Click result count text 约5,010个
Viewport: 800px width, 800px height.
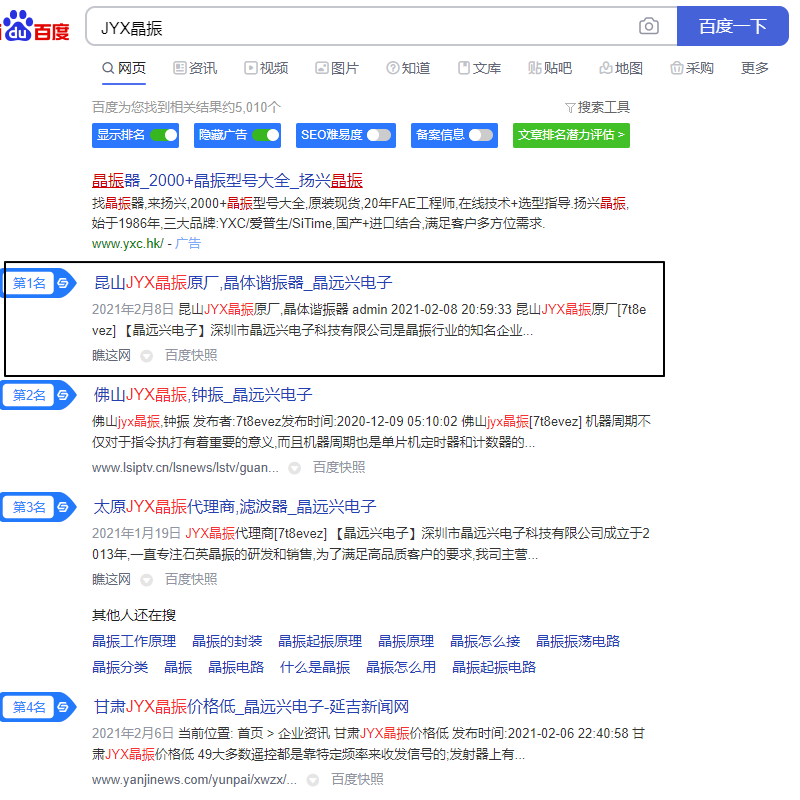tap(253, 107)
